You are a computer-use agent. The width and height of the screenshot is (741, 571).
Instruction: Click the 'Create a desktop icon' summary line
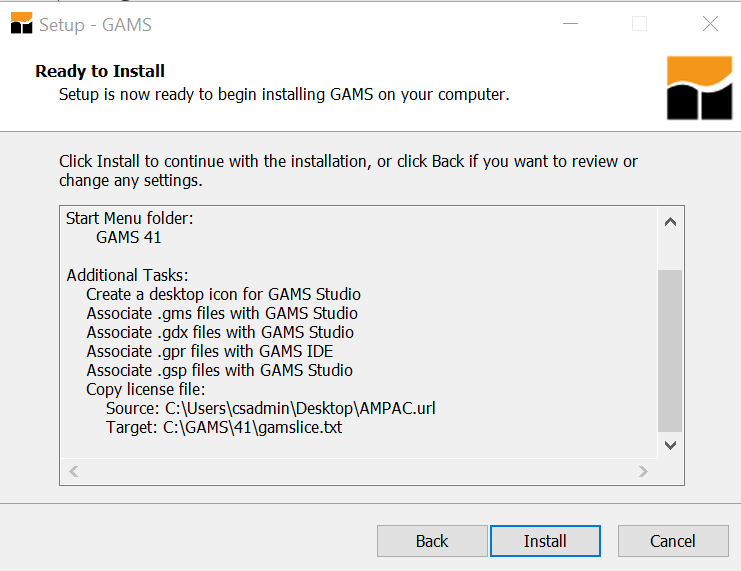(x=223, y=294)
